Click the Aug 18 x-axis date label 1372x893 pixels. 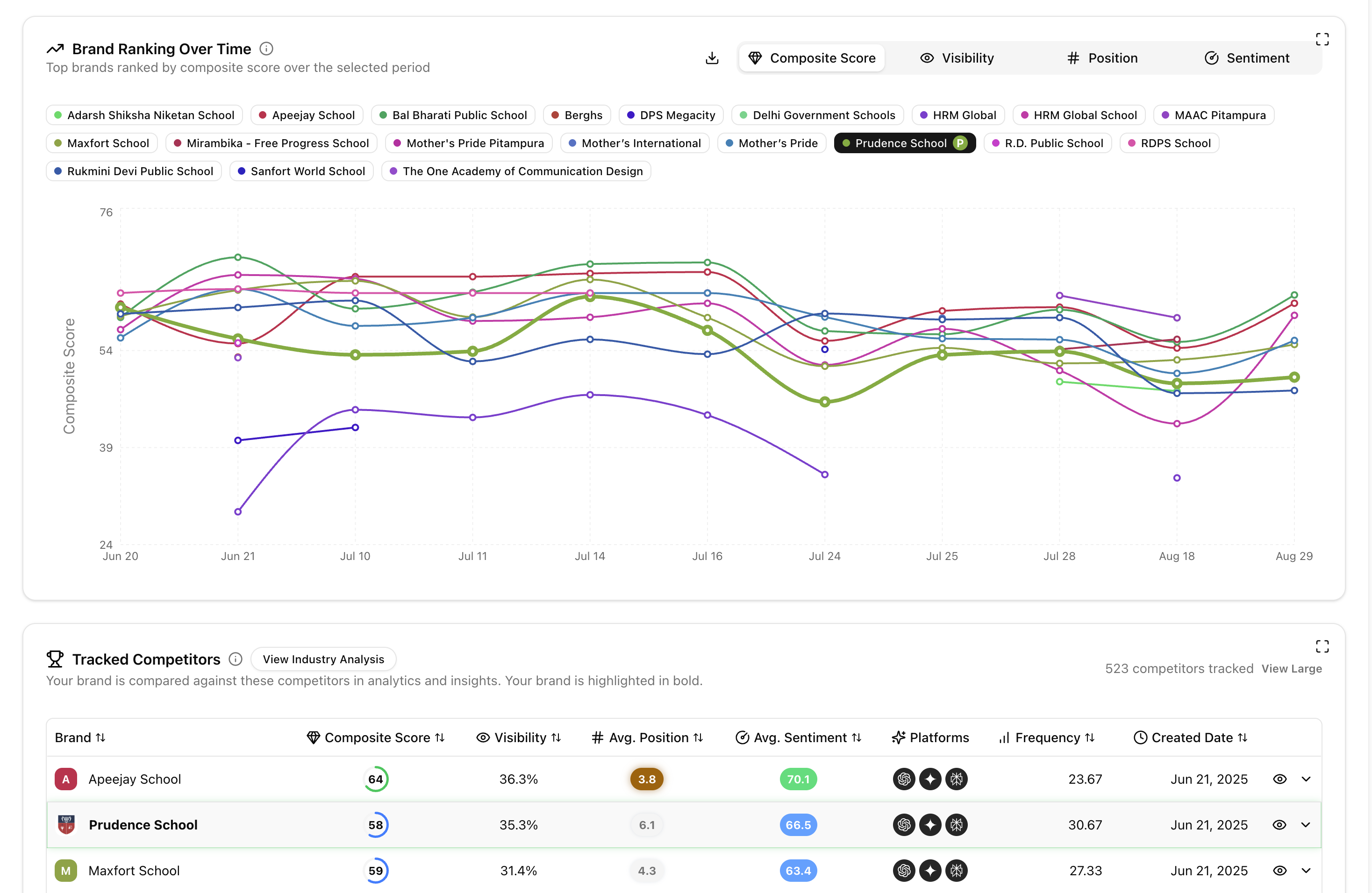point(1177,556)
